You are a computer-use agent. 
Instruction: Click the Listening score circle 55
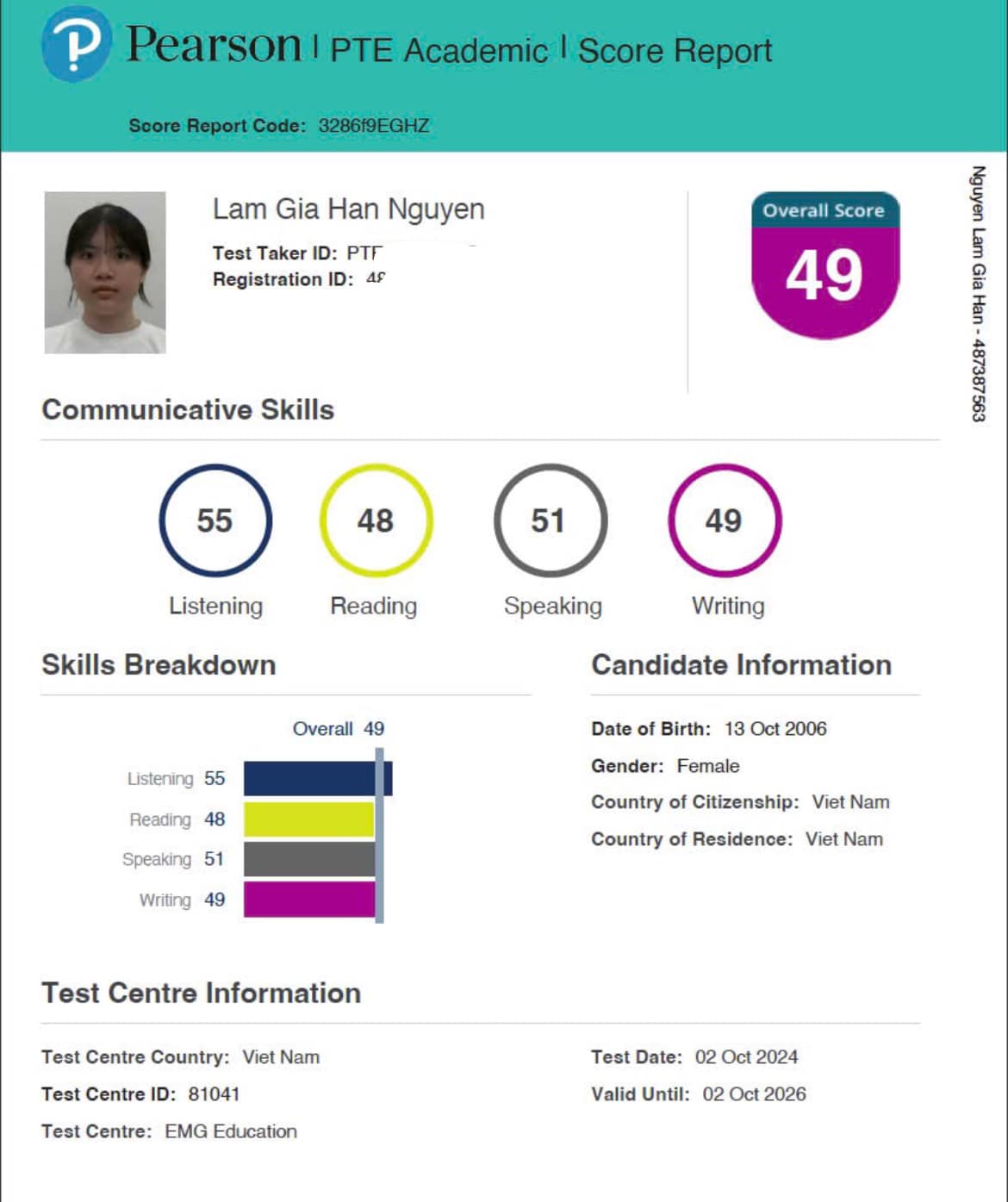[215, 520]
